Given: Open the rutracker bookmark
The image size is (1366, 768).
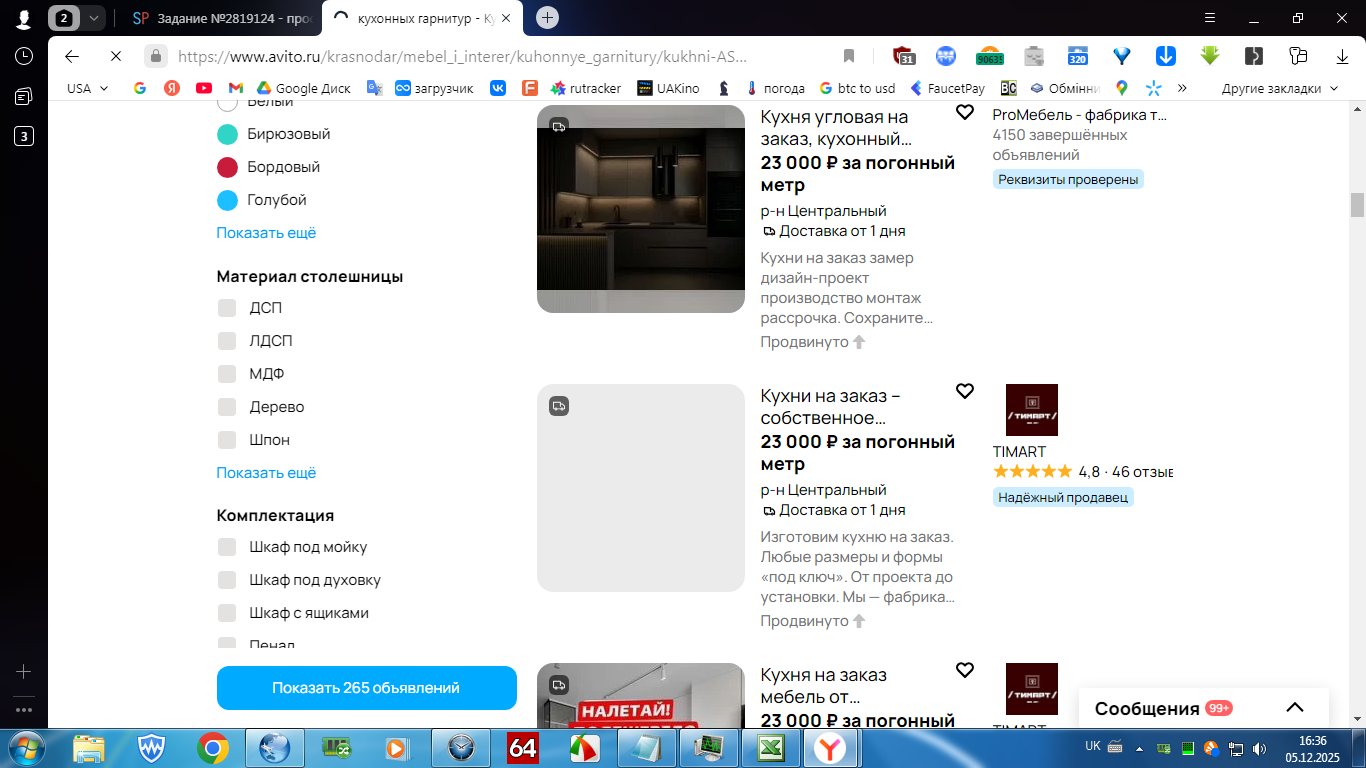Looking at the screenshot, I should pos(585,88).
